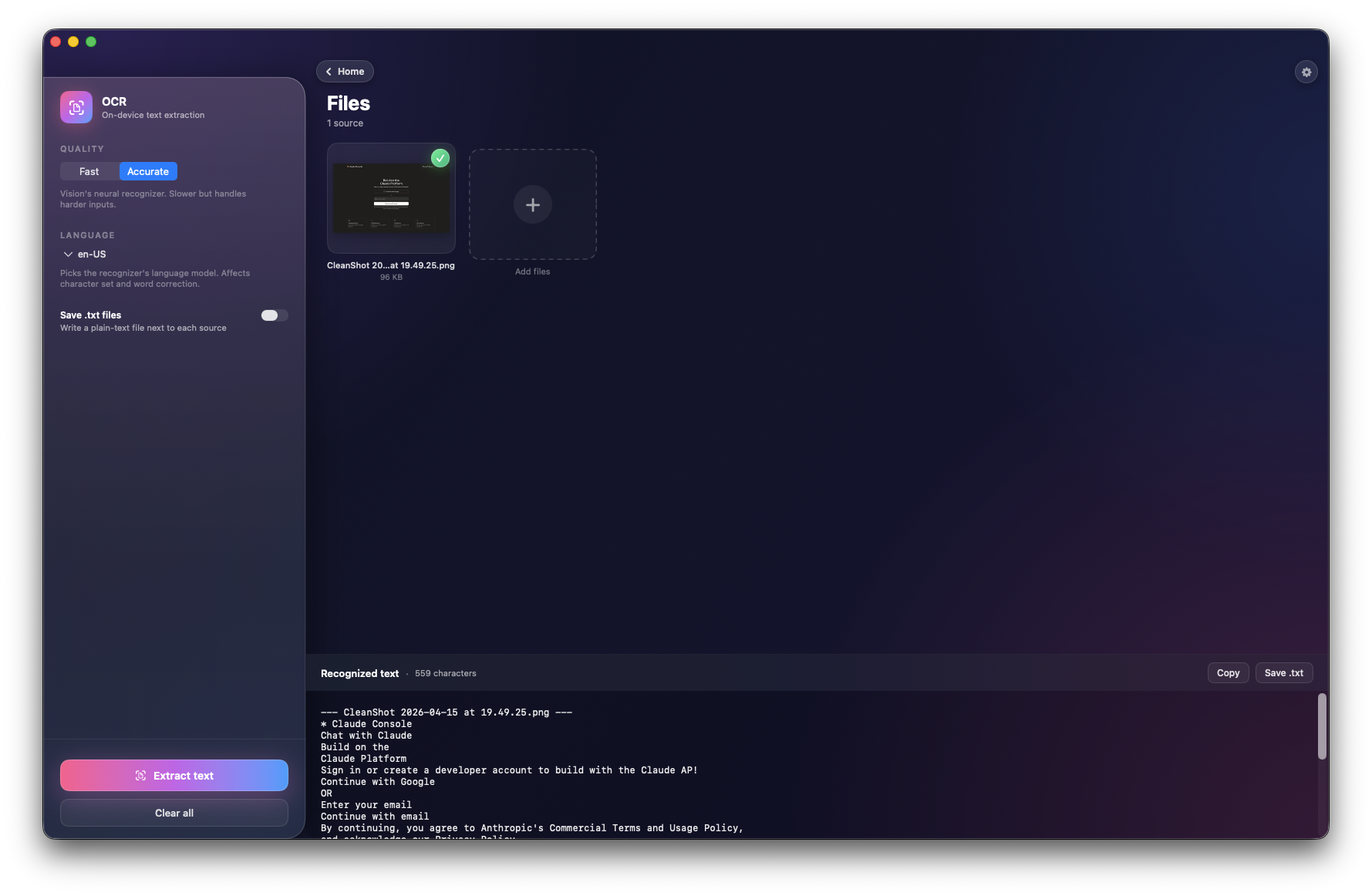Click the Add files caption
This screenshot has width=1372, height=896.
(x=533, y=271)
